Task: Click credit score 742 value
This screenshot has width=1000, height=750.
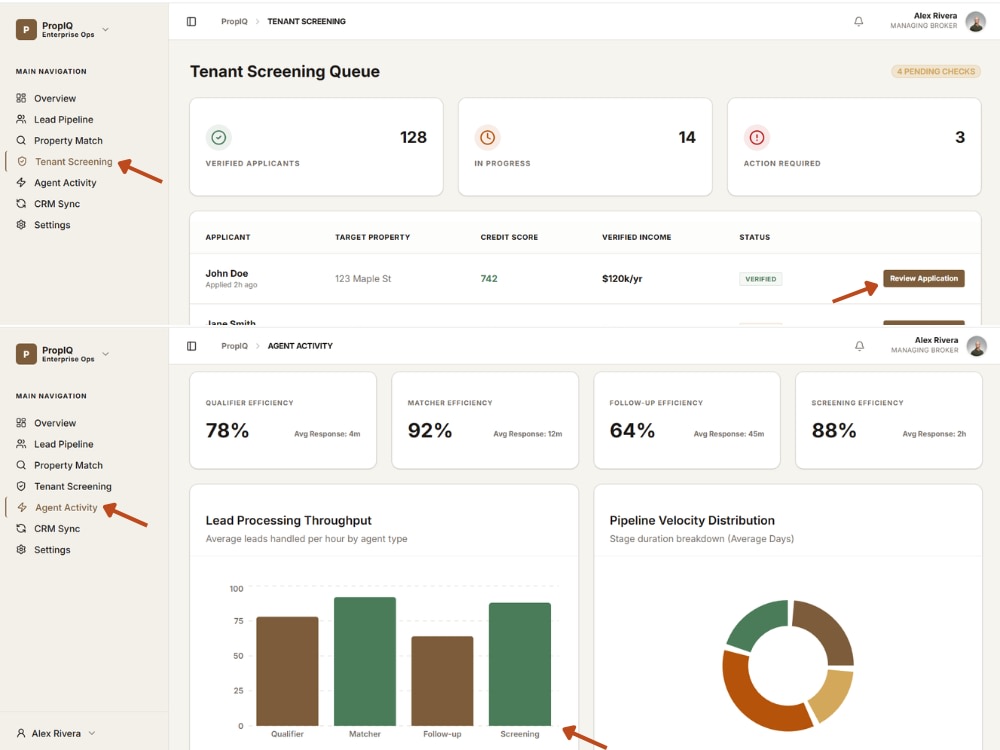Action: [x=489, y=279]
